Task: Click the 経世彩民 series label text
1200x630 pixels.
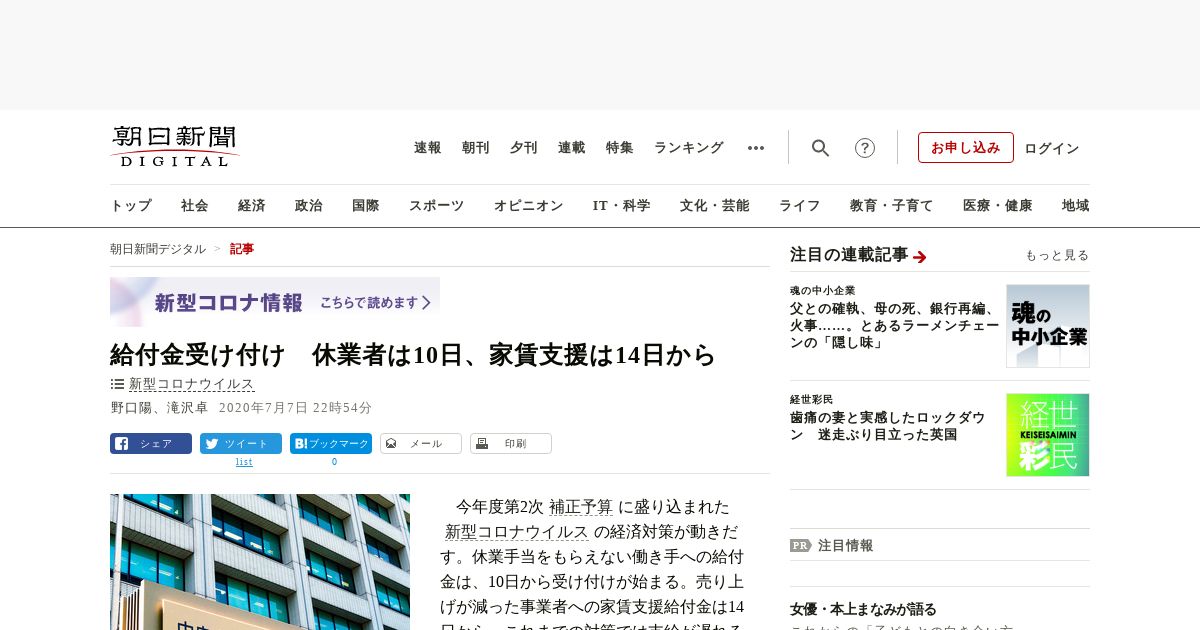Action: 811,400
